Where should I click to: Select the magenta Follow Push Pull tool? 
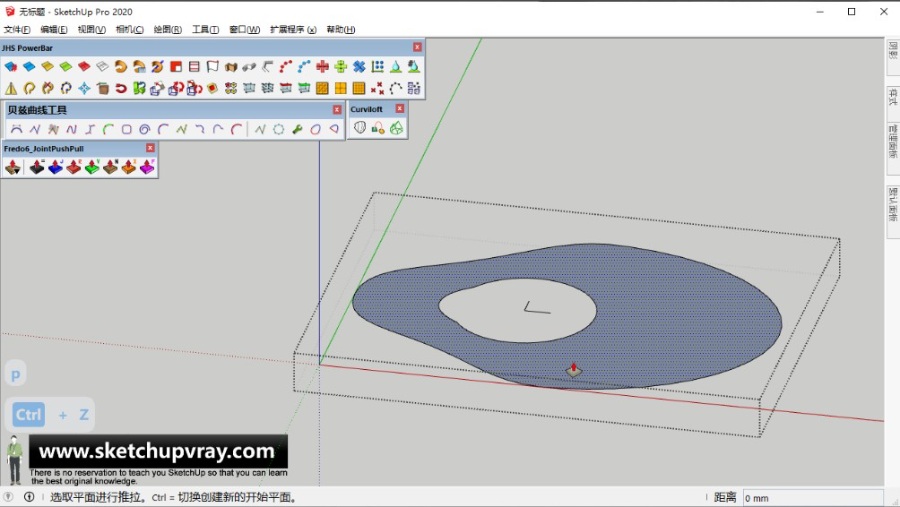(148, 167)
